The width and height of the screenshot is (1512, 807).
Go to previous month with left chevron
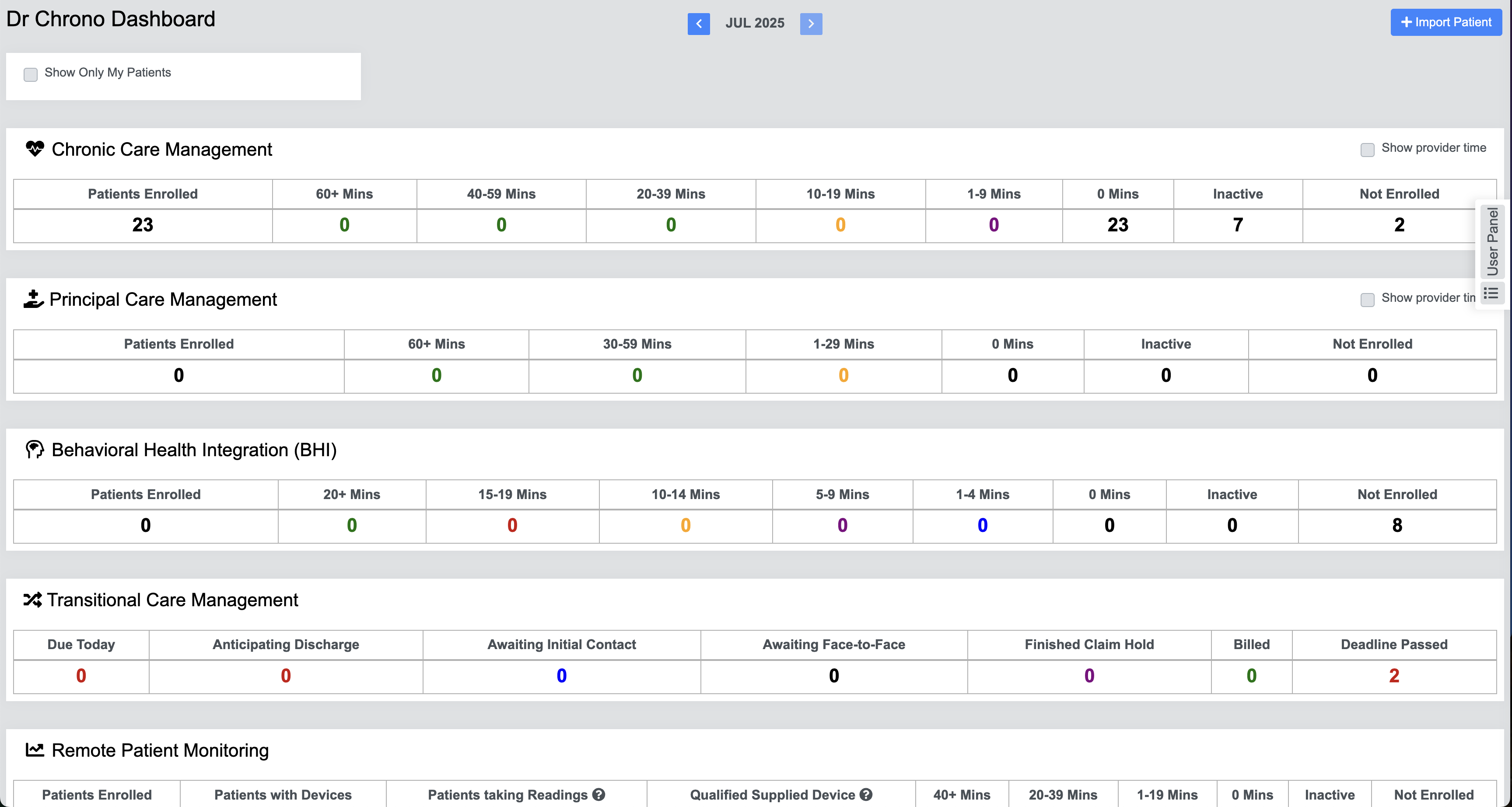click(x=699, y=24)
